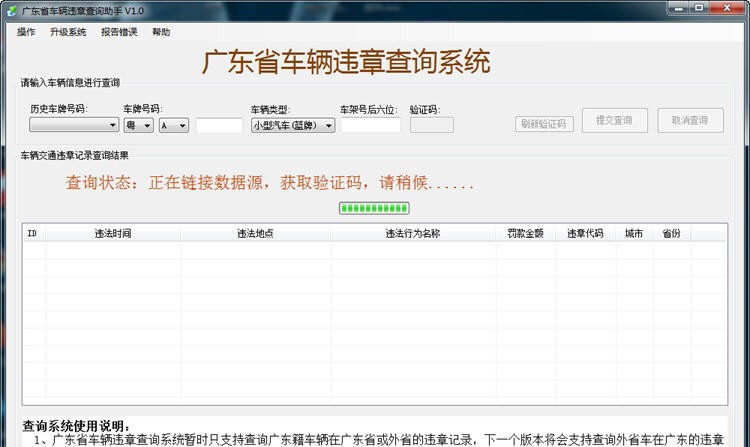Minimize the window

click(679, 8)
